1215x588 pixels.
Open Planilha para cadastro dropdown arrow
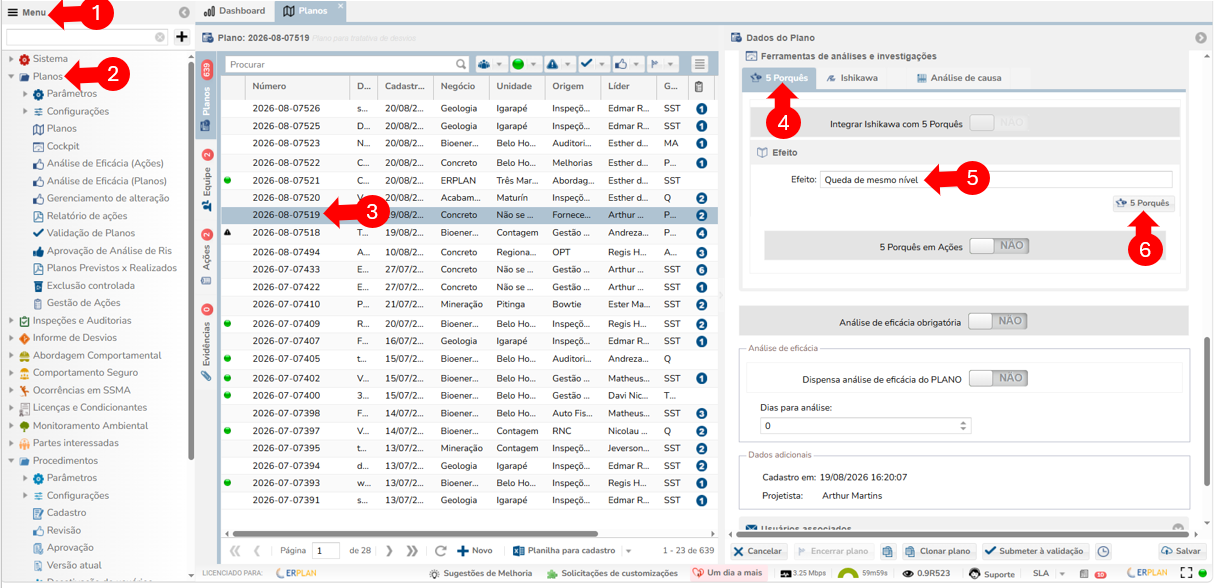point(629,552)
